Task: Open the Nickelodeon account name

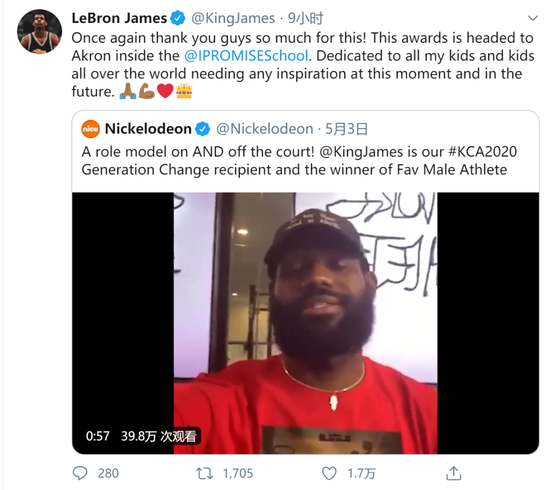Action: tap(148, 129)
